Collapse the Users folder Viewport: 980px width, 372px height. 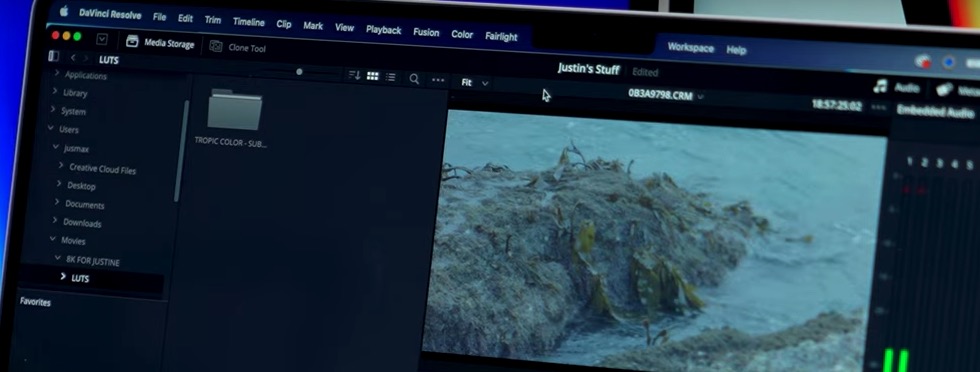click(51, 128)
